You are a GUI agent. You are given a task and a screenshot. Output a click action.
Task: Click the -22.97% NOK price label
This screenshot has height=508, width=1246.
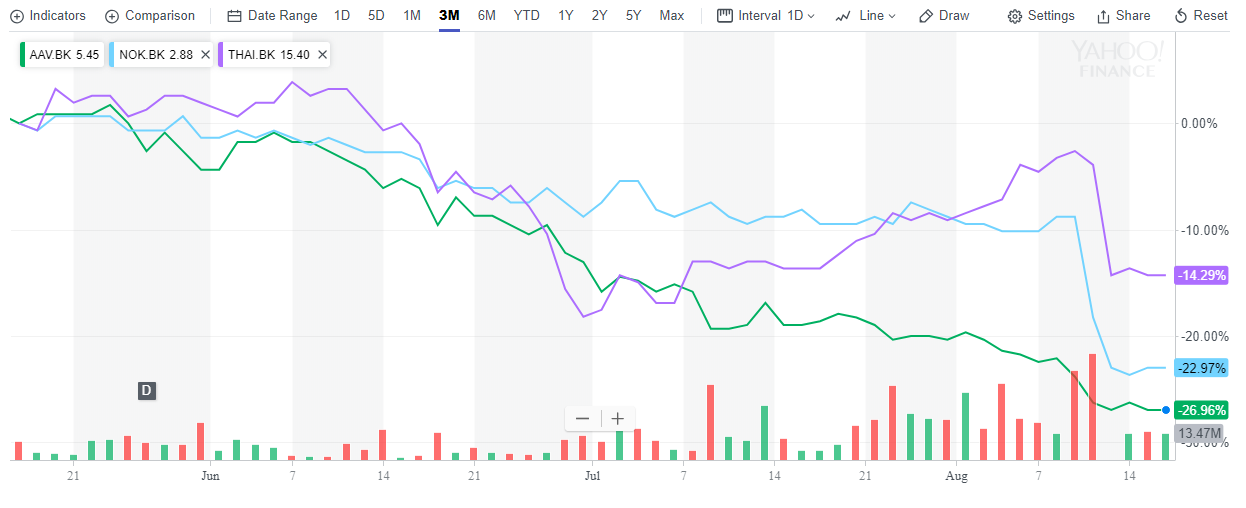pyautogui.click(x=1202, y=368)
